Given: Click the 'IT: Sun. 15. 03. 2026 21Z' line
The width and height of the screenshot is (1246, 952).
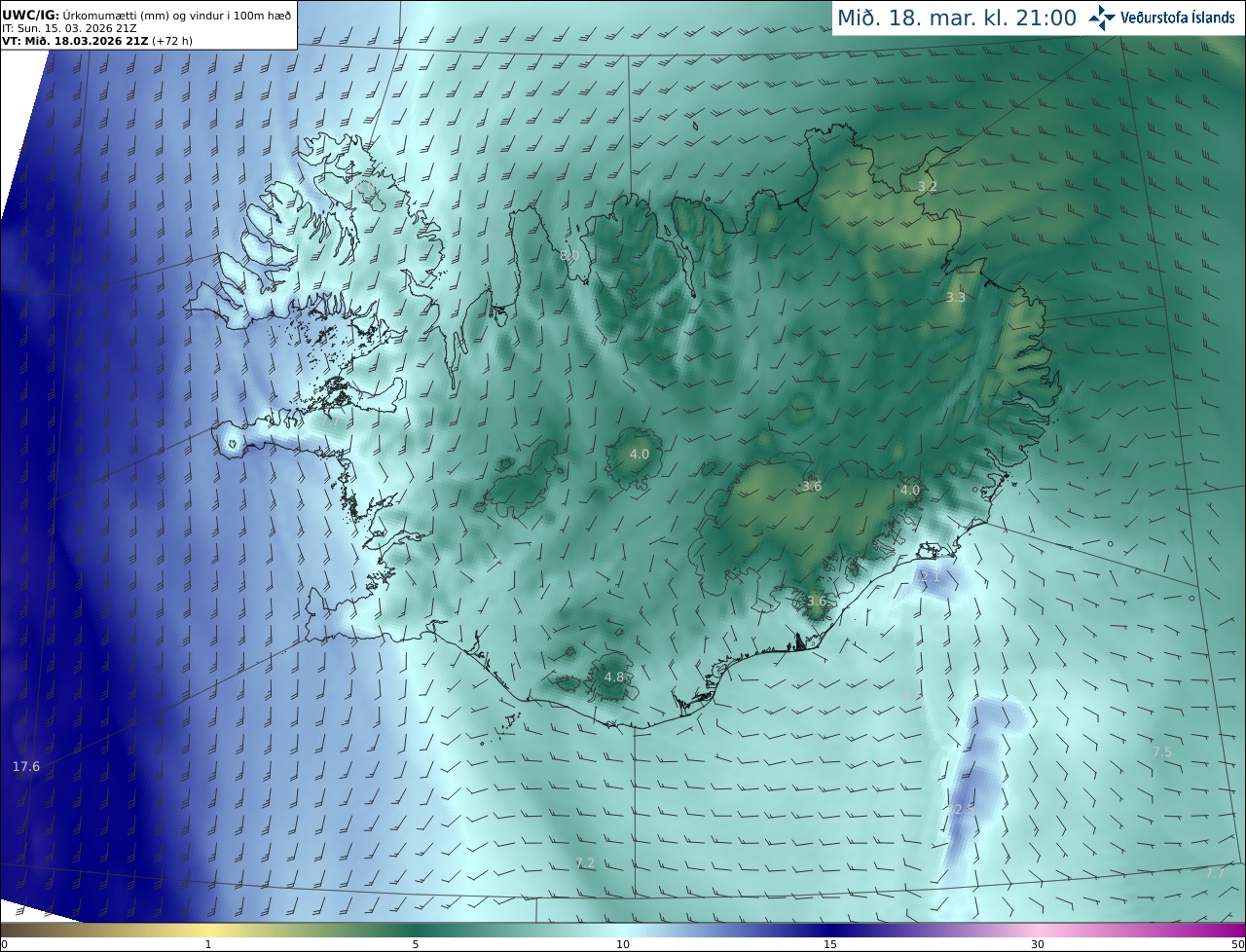Looking at the screenshot, I should point(69,28).
